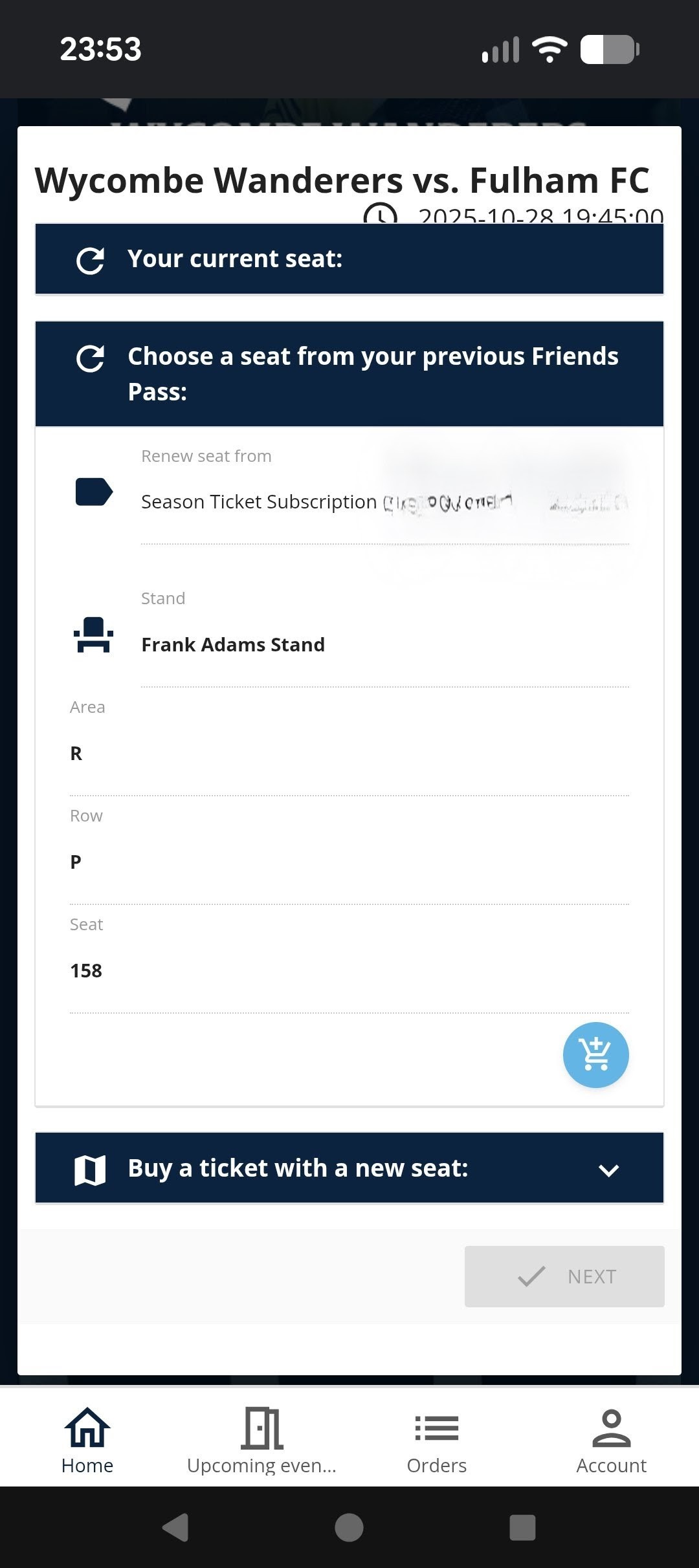Open the Account tab
Image resolution: width=699 pixels, height=1568 pixels.
coord(611,1440)
